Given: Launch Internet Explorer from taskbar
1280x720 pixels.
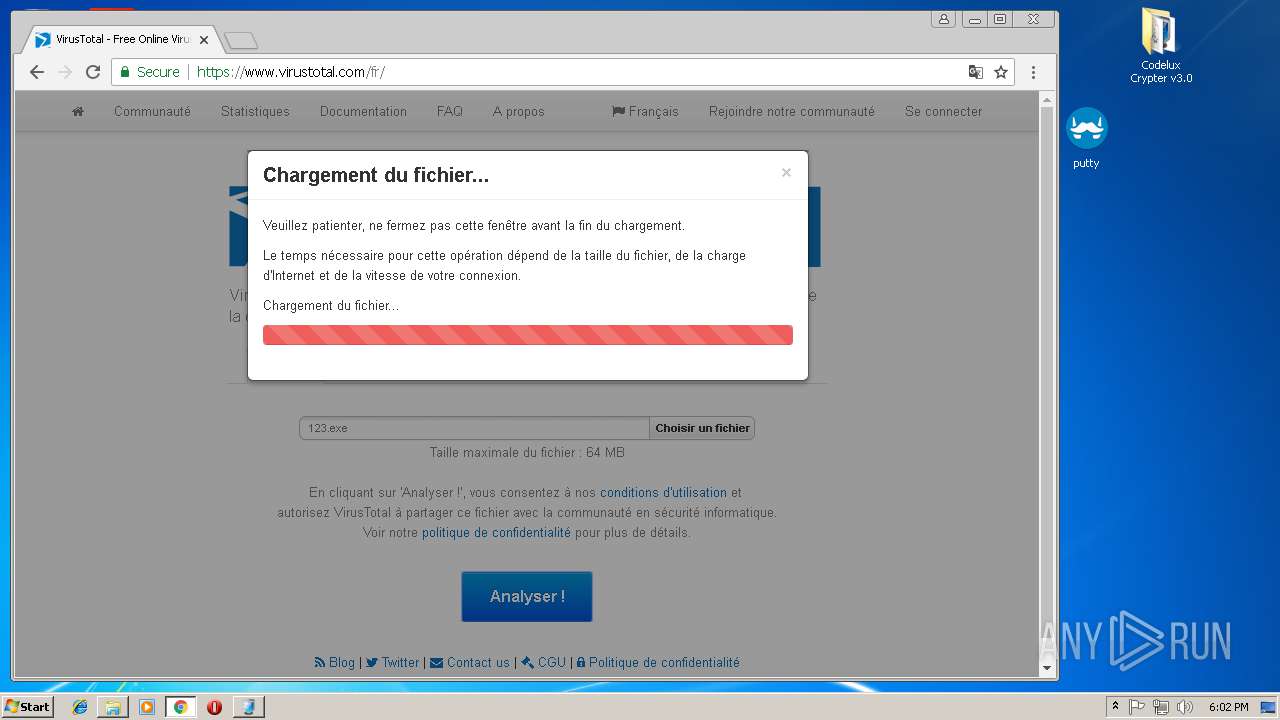Looking at the screenshot, I should tap(80, 707).
